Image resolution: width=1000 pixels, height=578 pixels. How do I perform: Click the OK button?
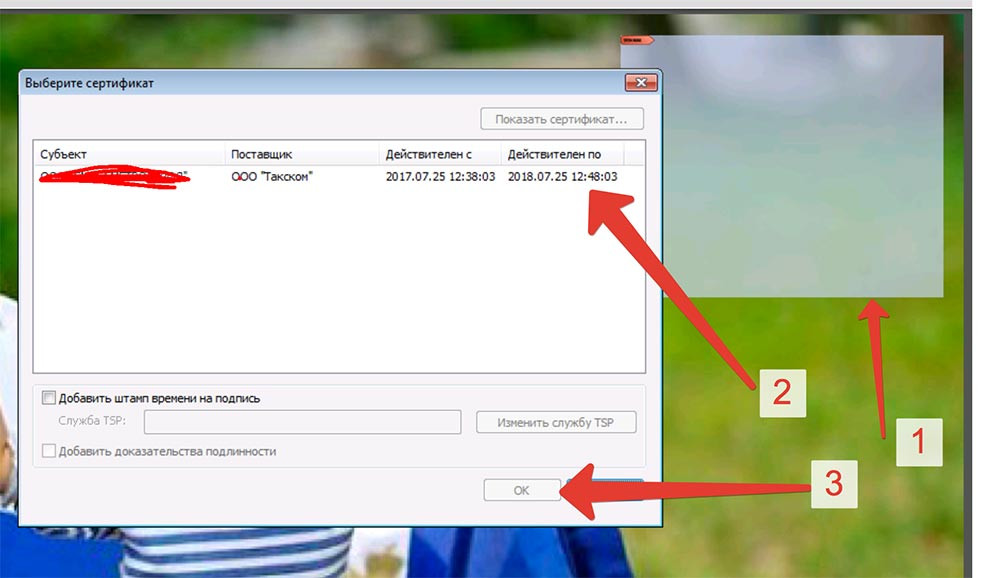[x=522, y=490]
